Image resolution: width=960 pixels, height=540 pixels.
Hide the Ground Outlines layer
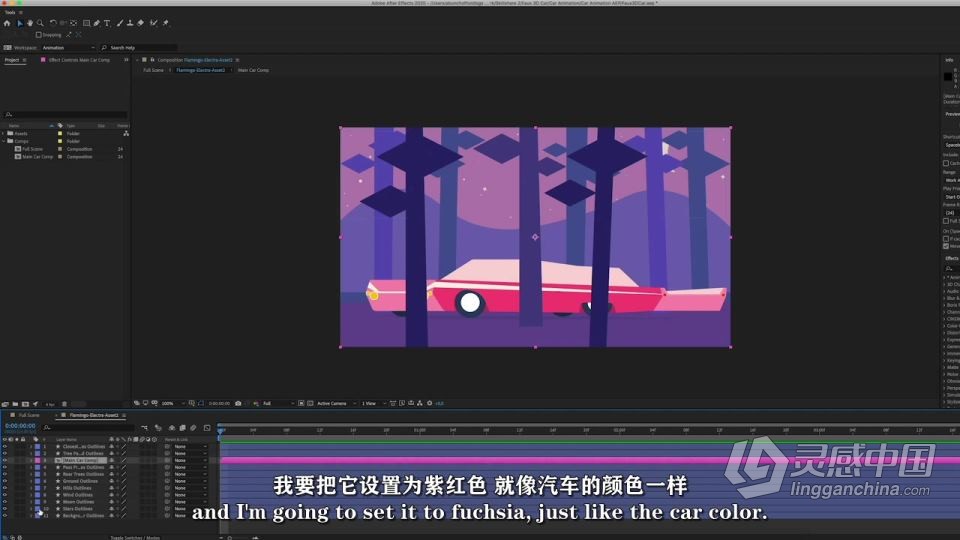pos(4,481)
